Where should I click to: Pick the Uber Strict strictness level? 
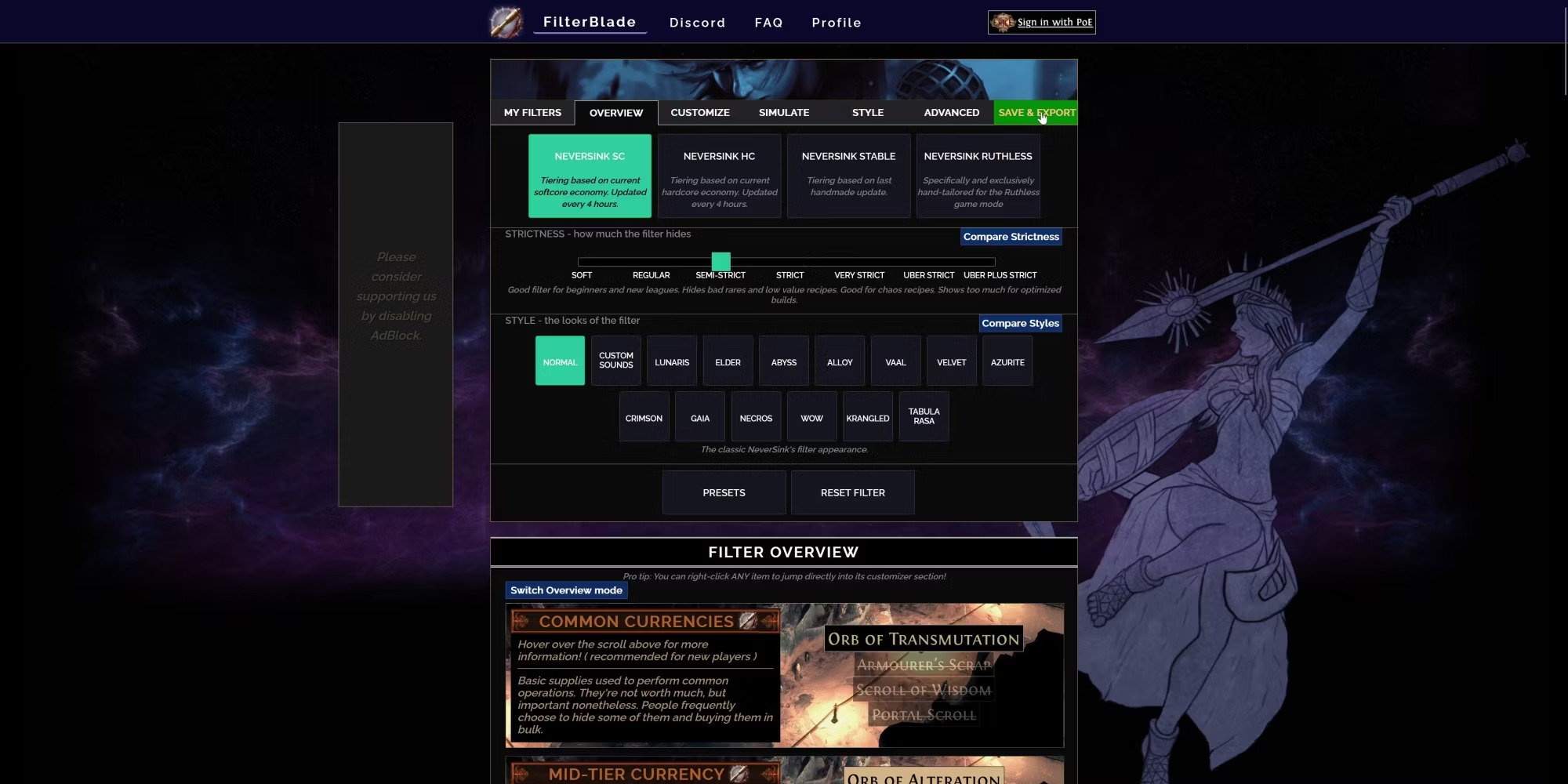(928, 275)
